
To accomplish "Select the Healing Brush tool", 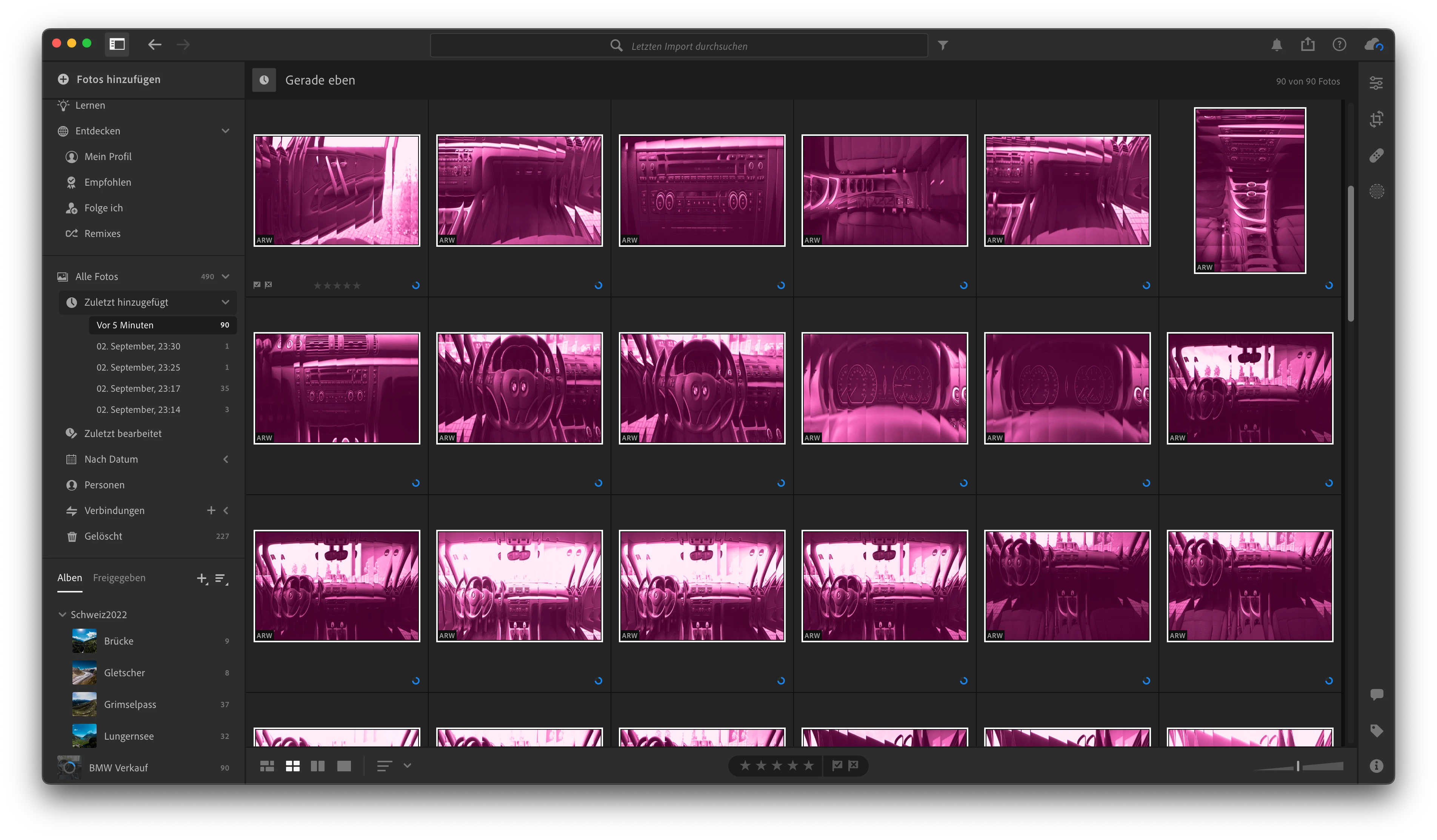I will (x=1376, y=155).
